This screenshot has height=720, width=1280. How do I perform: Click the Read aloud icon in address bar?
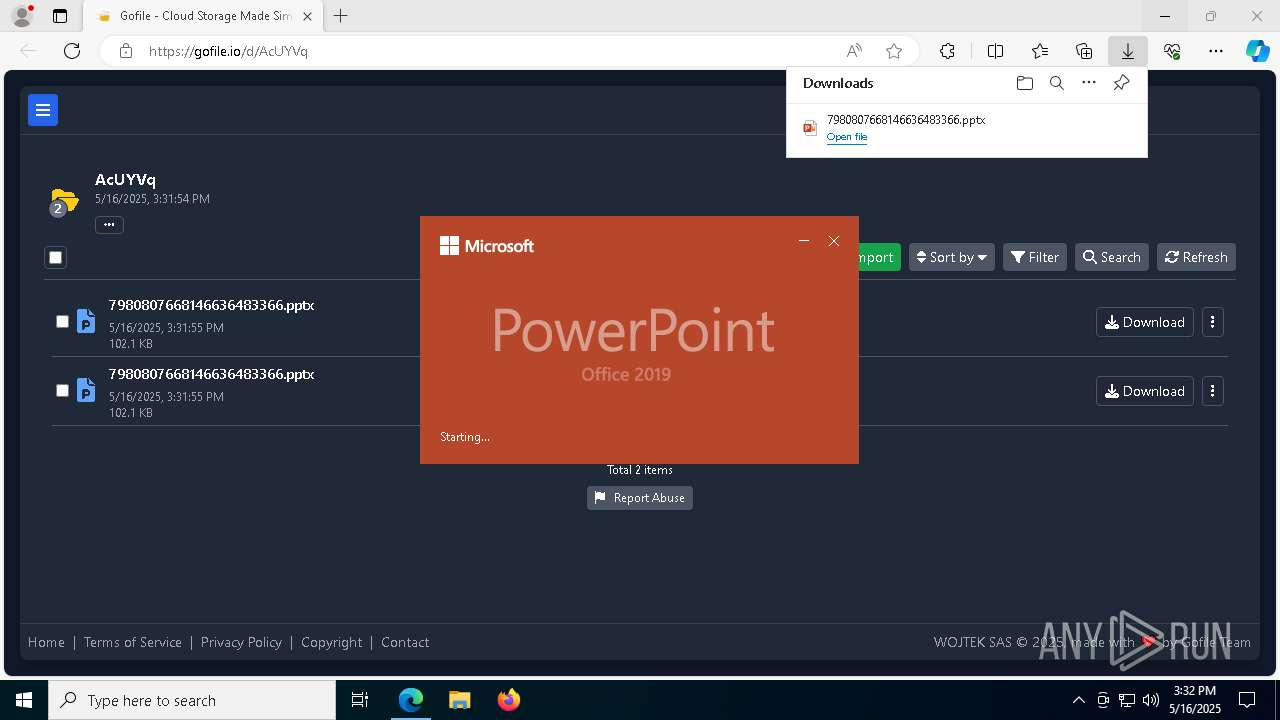click(854, 51)
